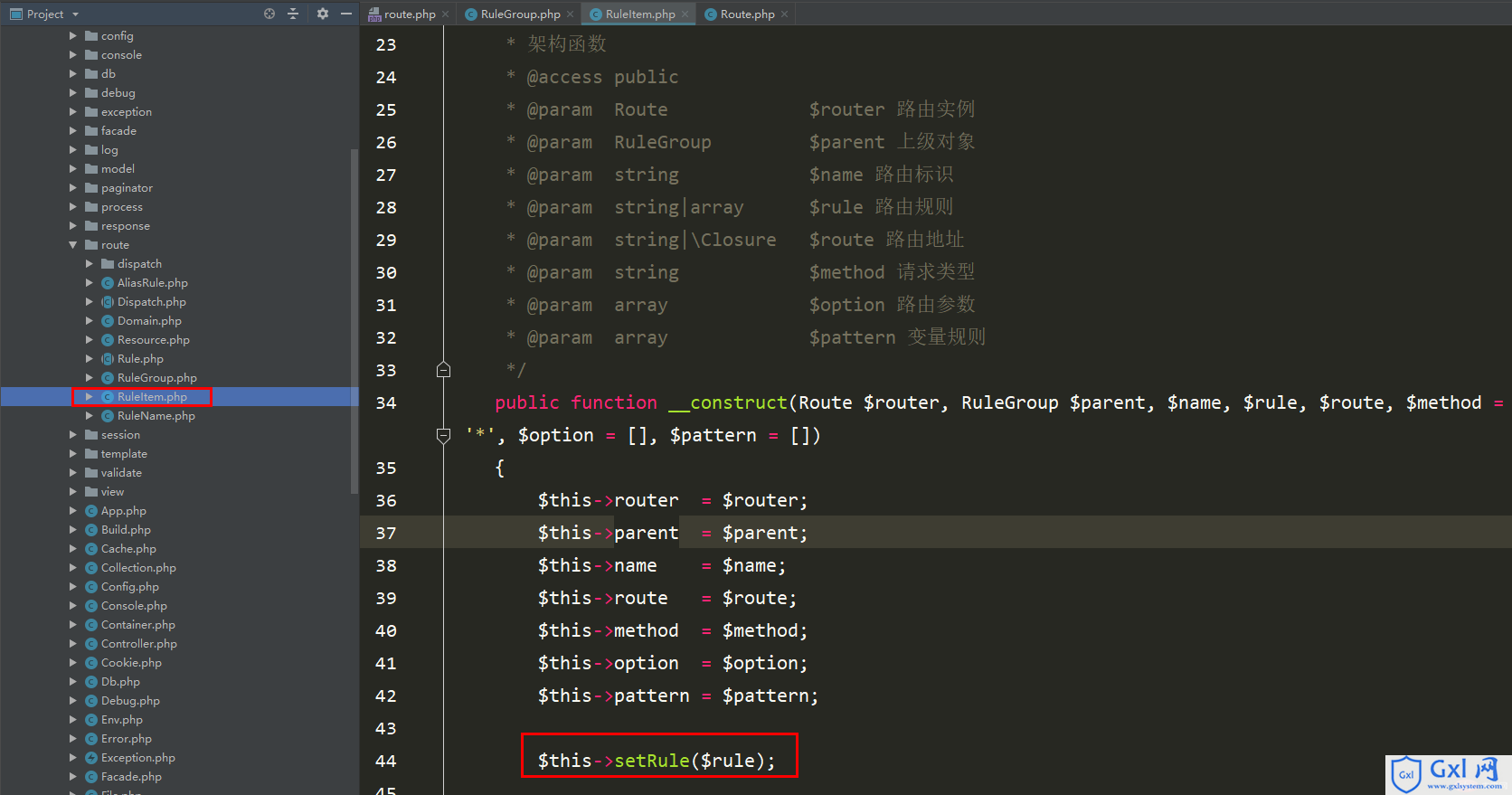The height and width of the screenshot is (795, 1512).
Task: Select the exception folder
Action: (126, 112)
